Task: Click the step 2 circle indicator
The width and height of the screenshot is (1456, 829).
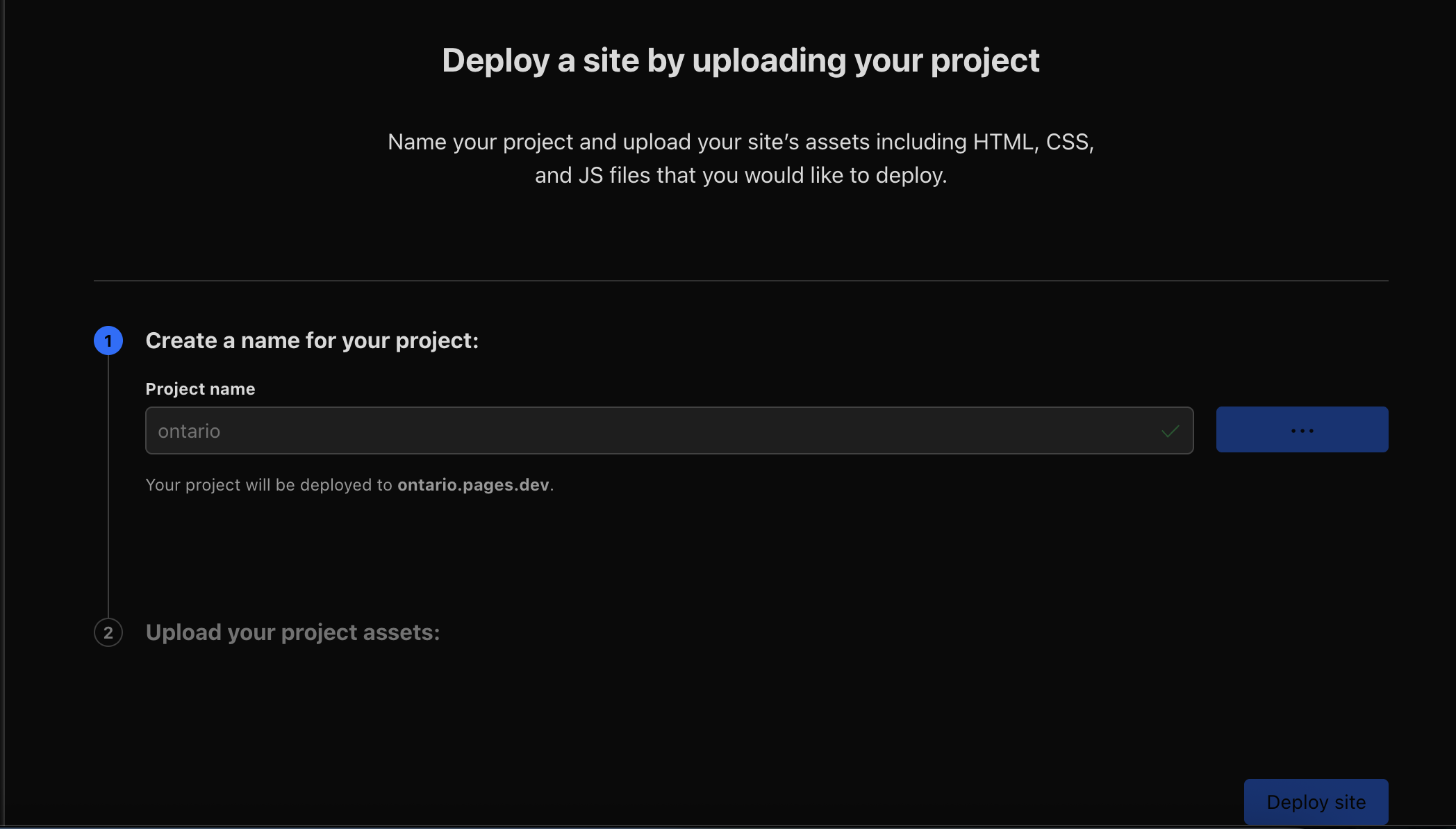Action: click(x=108, y=632)
